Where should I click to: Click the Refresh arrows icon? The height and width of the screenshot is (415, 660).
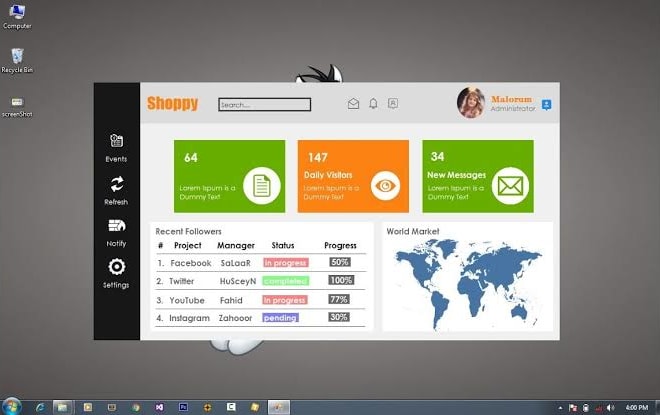tap(117, 184)
